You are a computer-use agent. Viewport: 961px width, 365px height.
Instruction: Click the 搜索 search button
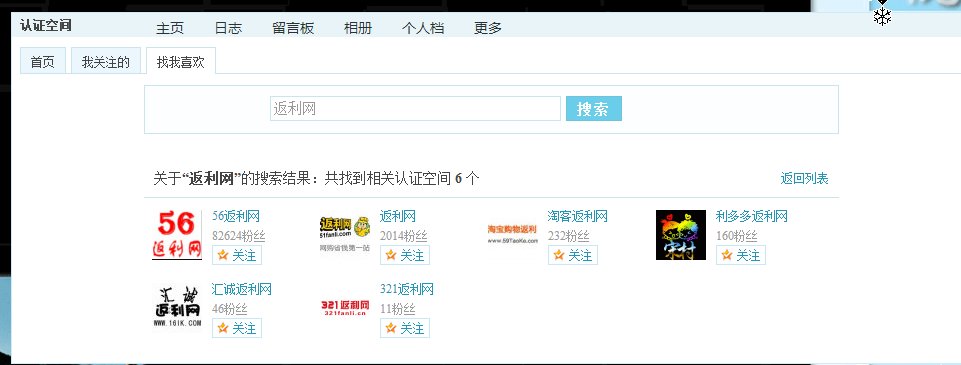pos(594,108)
